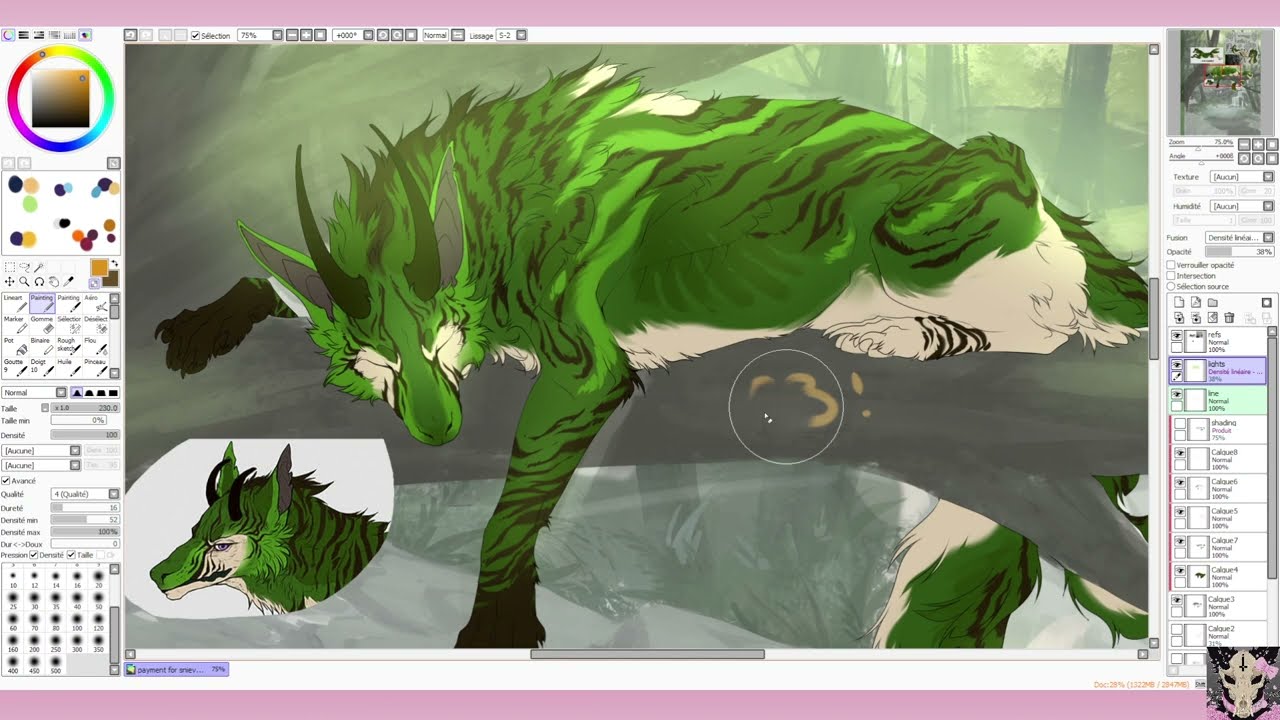This screenshot has width=1280, height=720.
Task: Enable Verrouiller opacité checkbox
Action: pos(1171,265)
